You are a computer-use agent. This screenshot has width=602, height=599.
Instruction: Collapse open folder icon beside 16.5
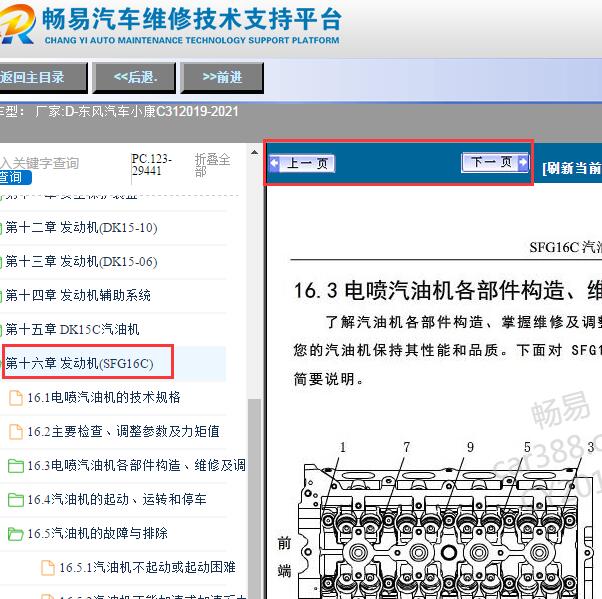click(x=16, y=533)
